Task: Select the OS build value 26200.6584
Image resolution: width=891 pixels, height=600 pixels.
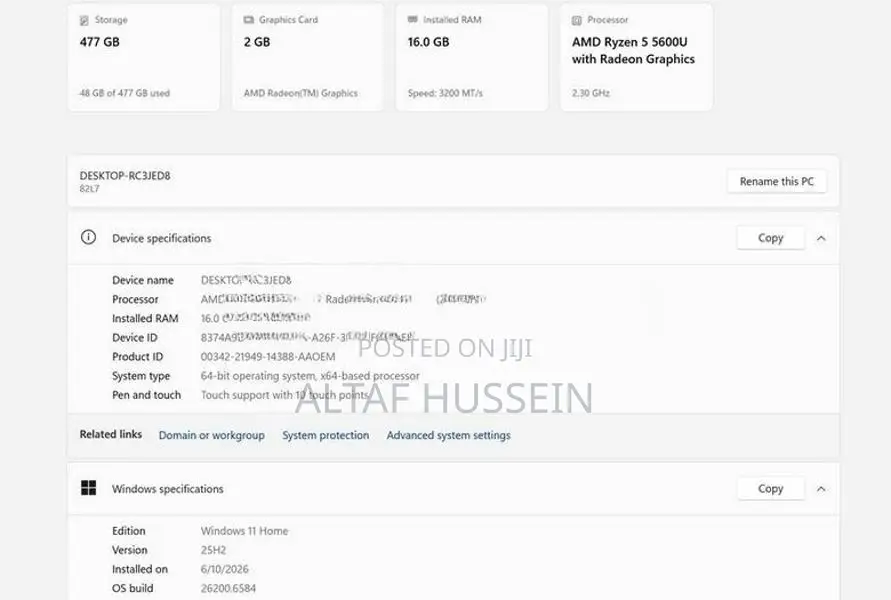Action: (228, 588)
